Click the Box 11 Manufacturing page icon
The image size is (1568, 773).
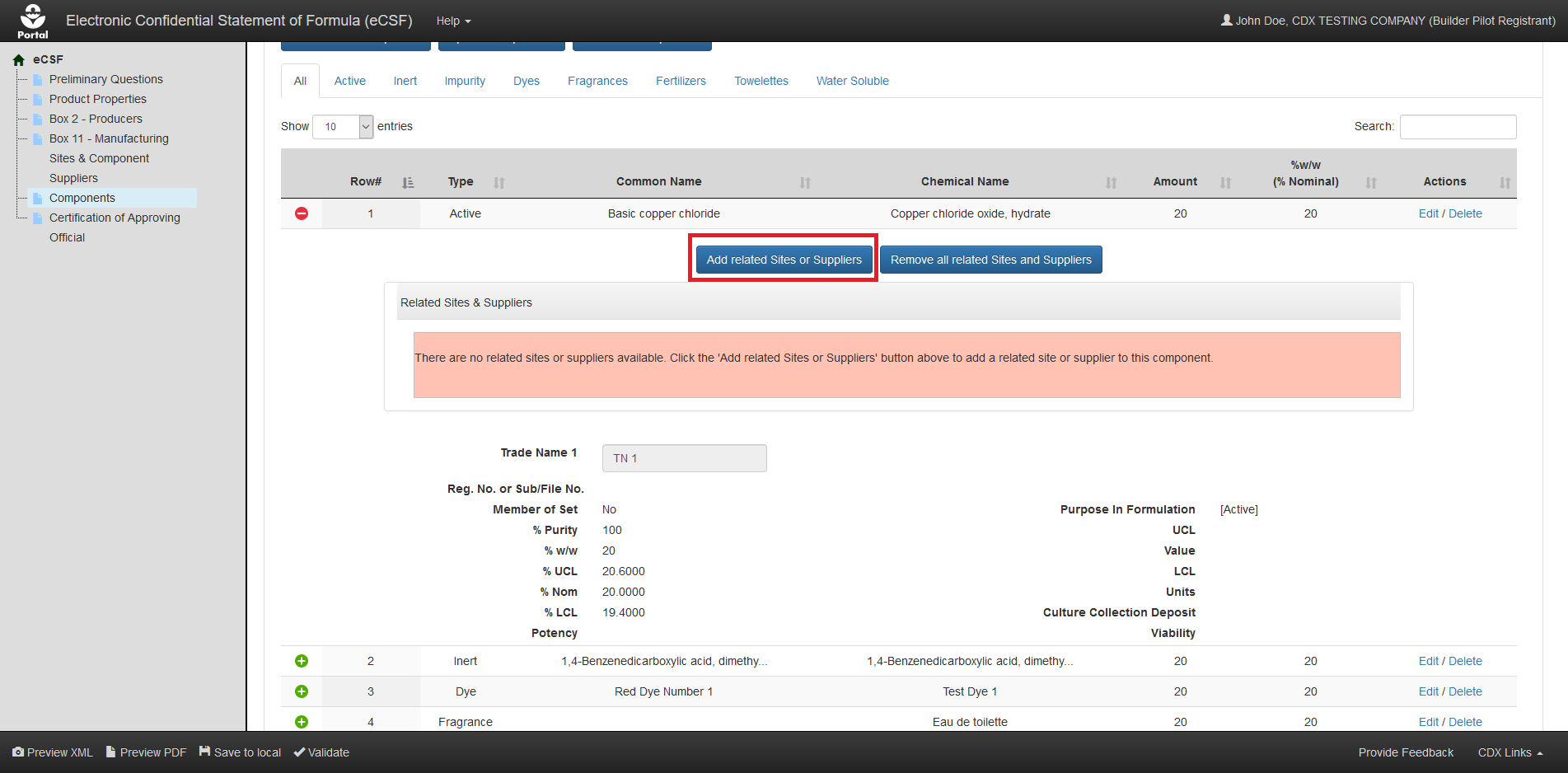point(38,139)
